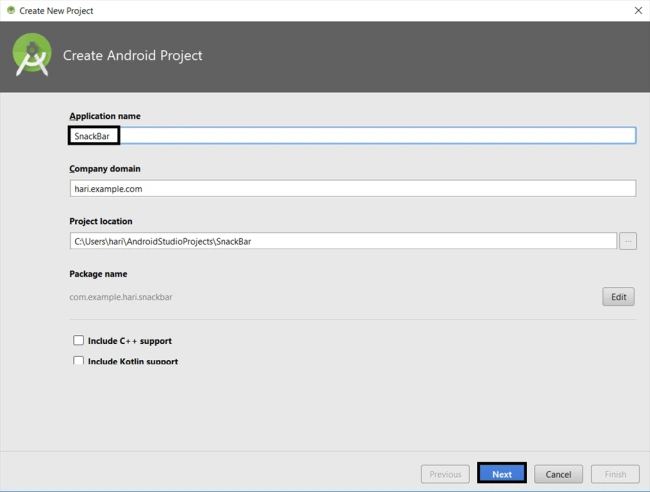Click the Project location path field

[x=343, y=241]
